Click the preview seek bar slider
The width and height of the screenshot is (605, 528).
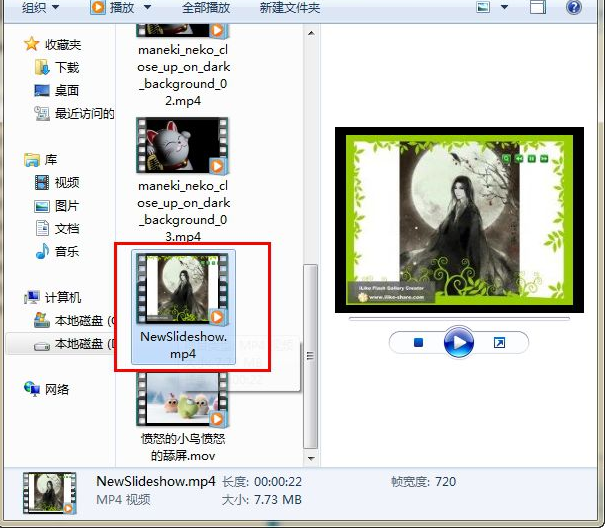coord(459,319)
